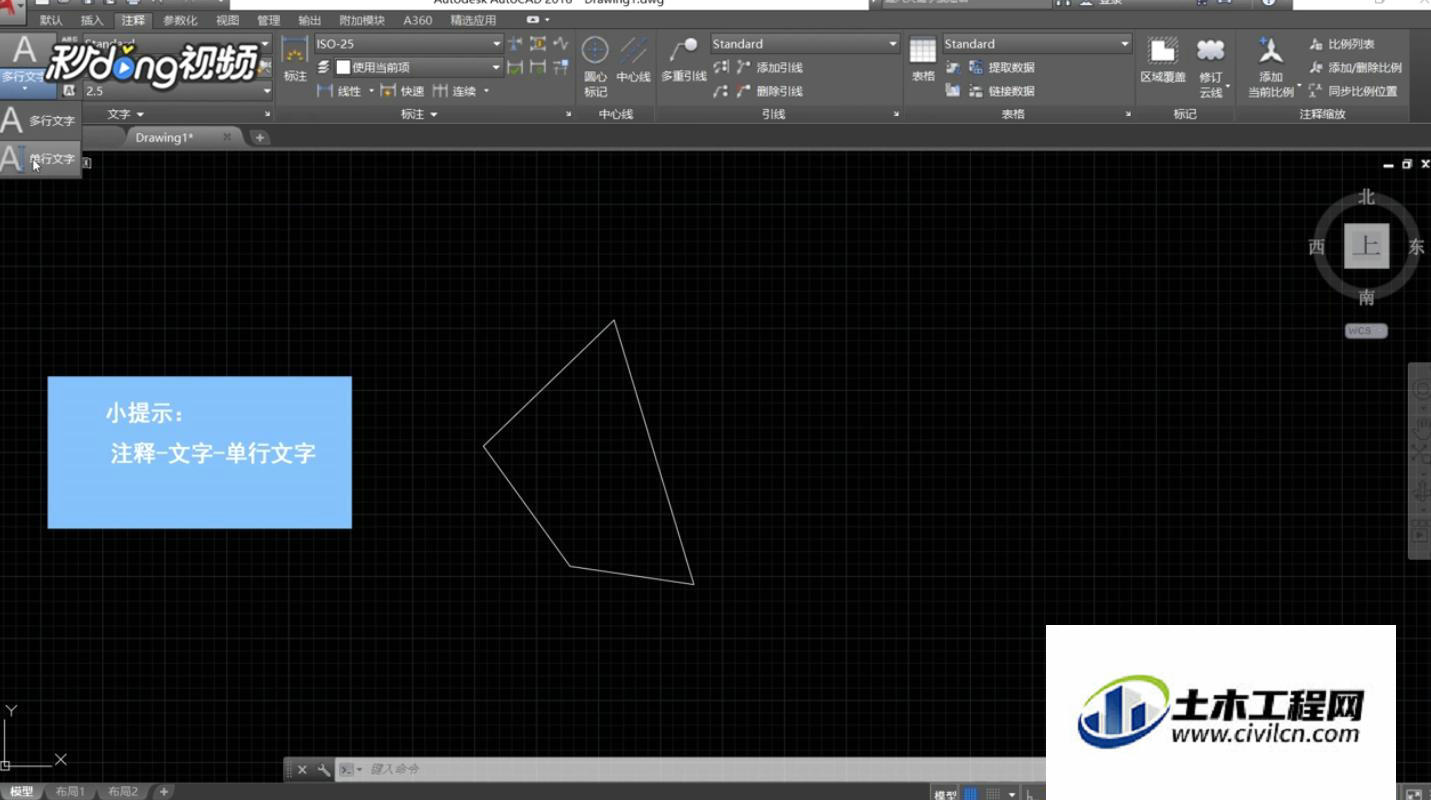
Task: Open the table Standard style dropdown
Action: (1125, 44)
